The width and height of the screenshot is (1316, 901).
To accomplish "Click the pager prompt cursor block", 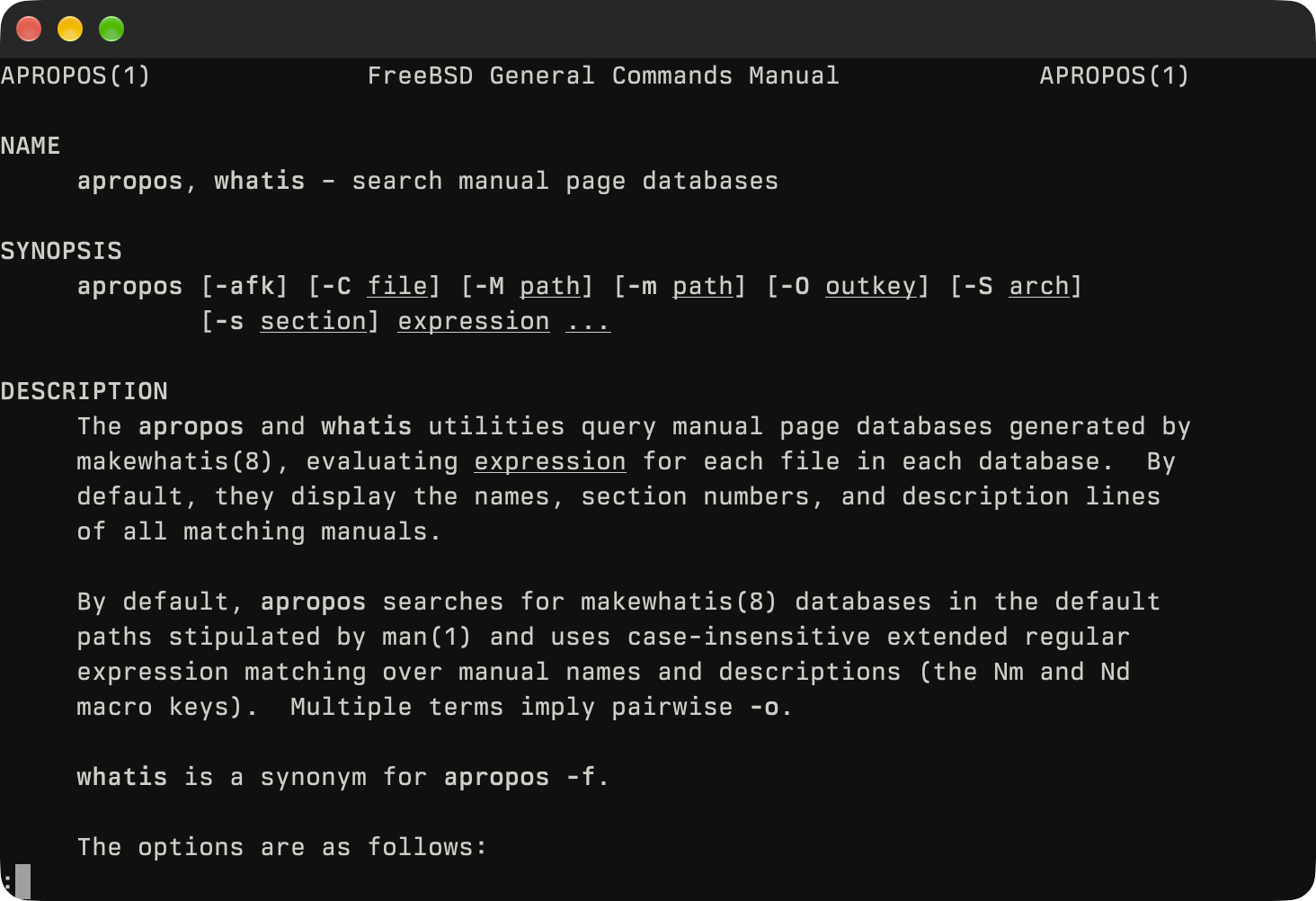I will point(23,881).
